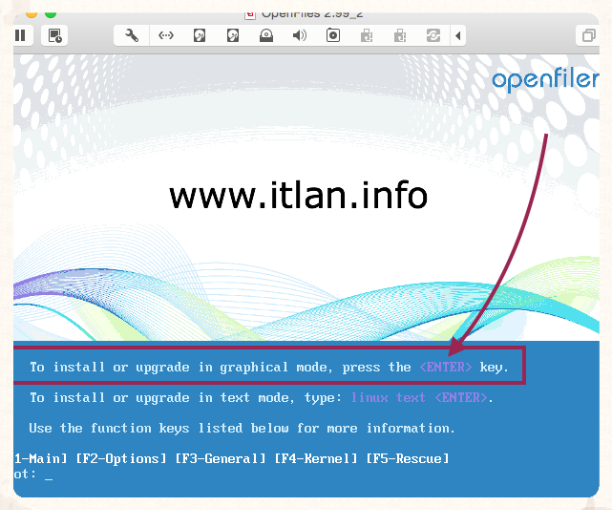Screen dimensions: 612x510
Task: Pause the running virtual machine
Action: (x=20, y=35)
